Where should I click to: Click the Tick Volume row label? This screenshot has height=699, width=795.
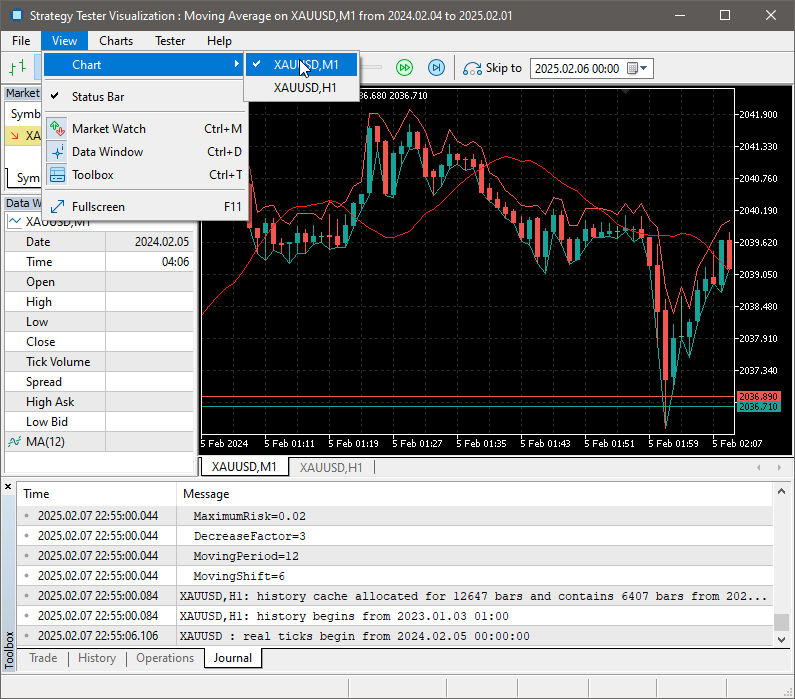pyautogui.click(x=58, y=362)
